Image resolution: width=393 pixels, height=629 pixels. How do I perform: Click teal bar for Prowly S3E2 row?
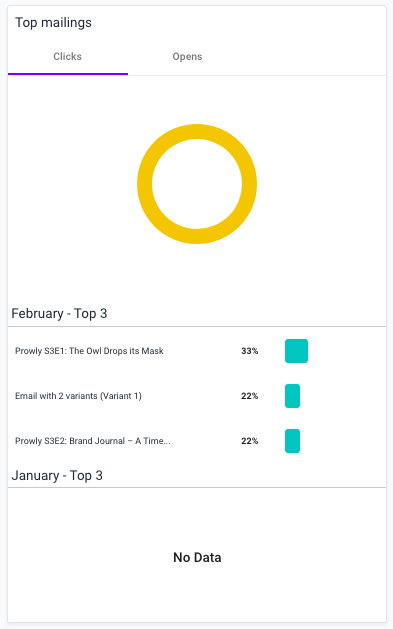click(292, 441)
